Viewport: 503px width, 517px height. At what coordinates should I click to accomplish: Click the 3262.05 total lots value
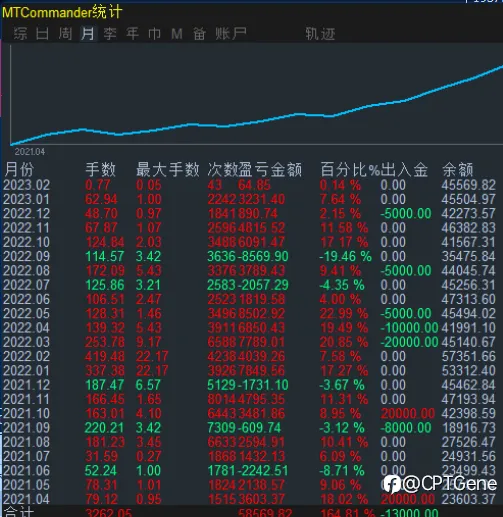(109, 512)
